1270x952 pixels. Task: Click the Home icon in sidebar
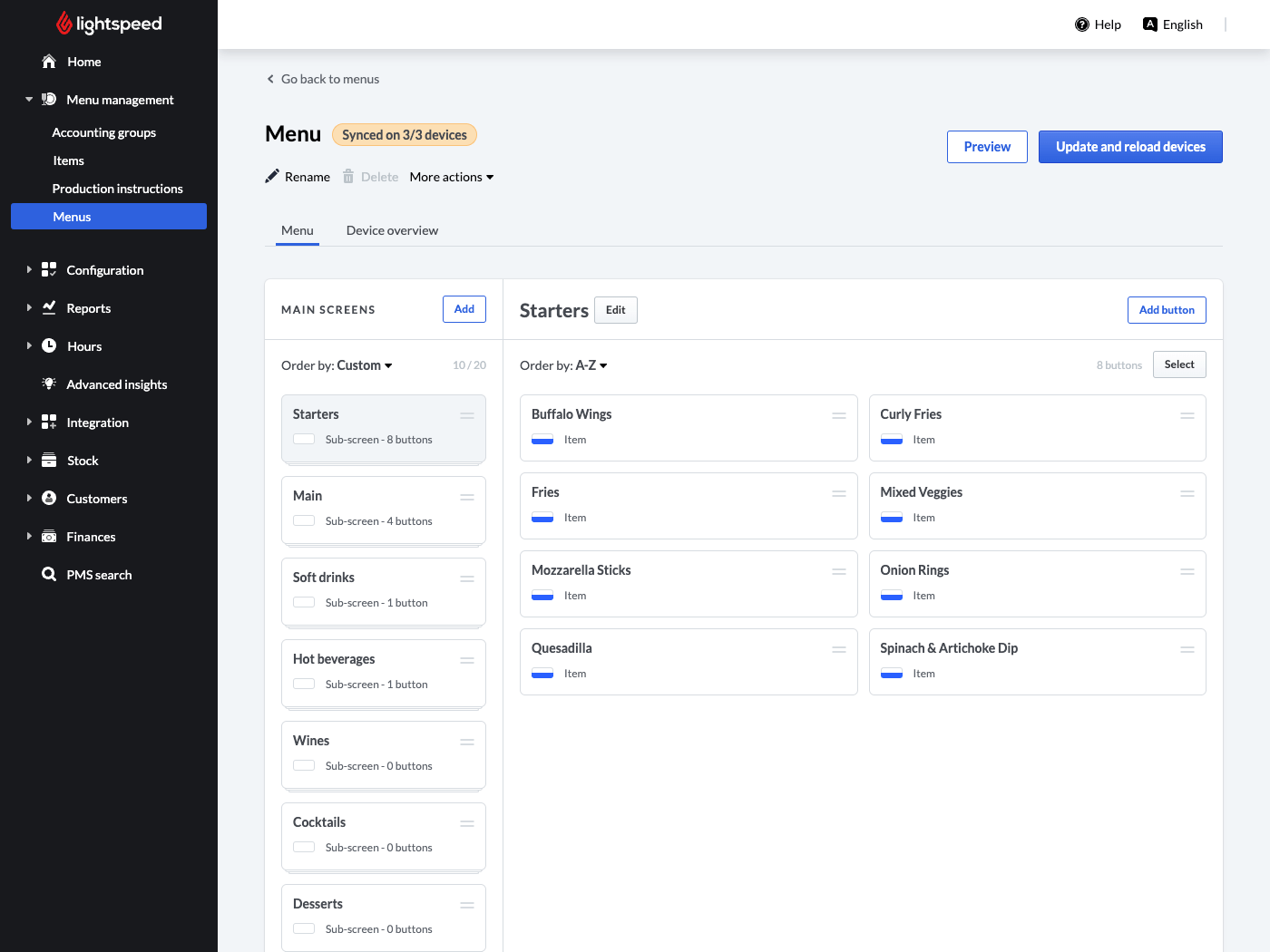point(49,62)
